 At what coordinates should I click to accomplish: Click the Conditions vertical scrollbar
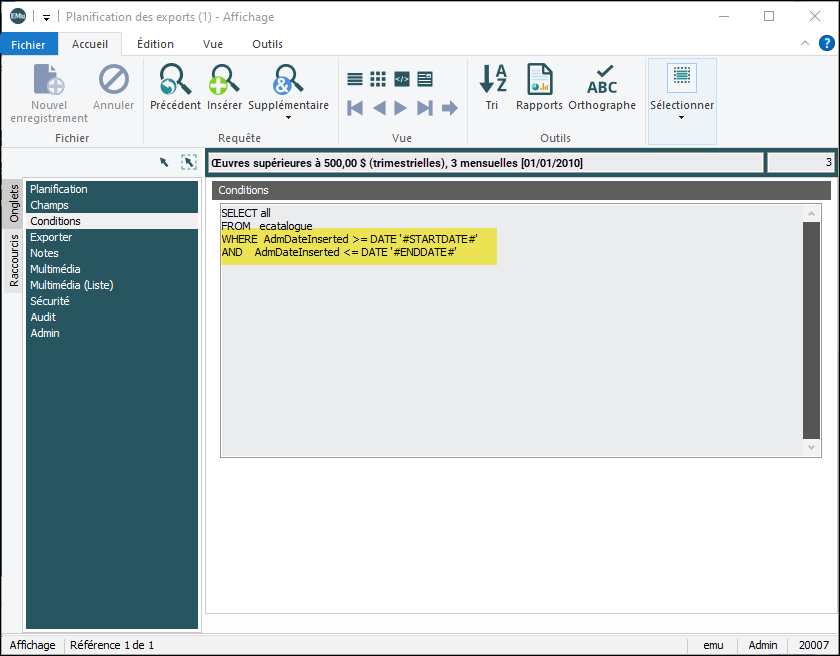click(x=812, y=330)
